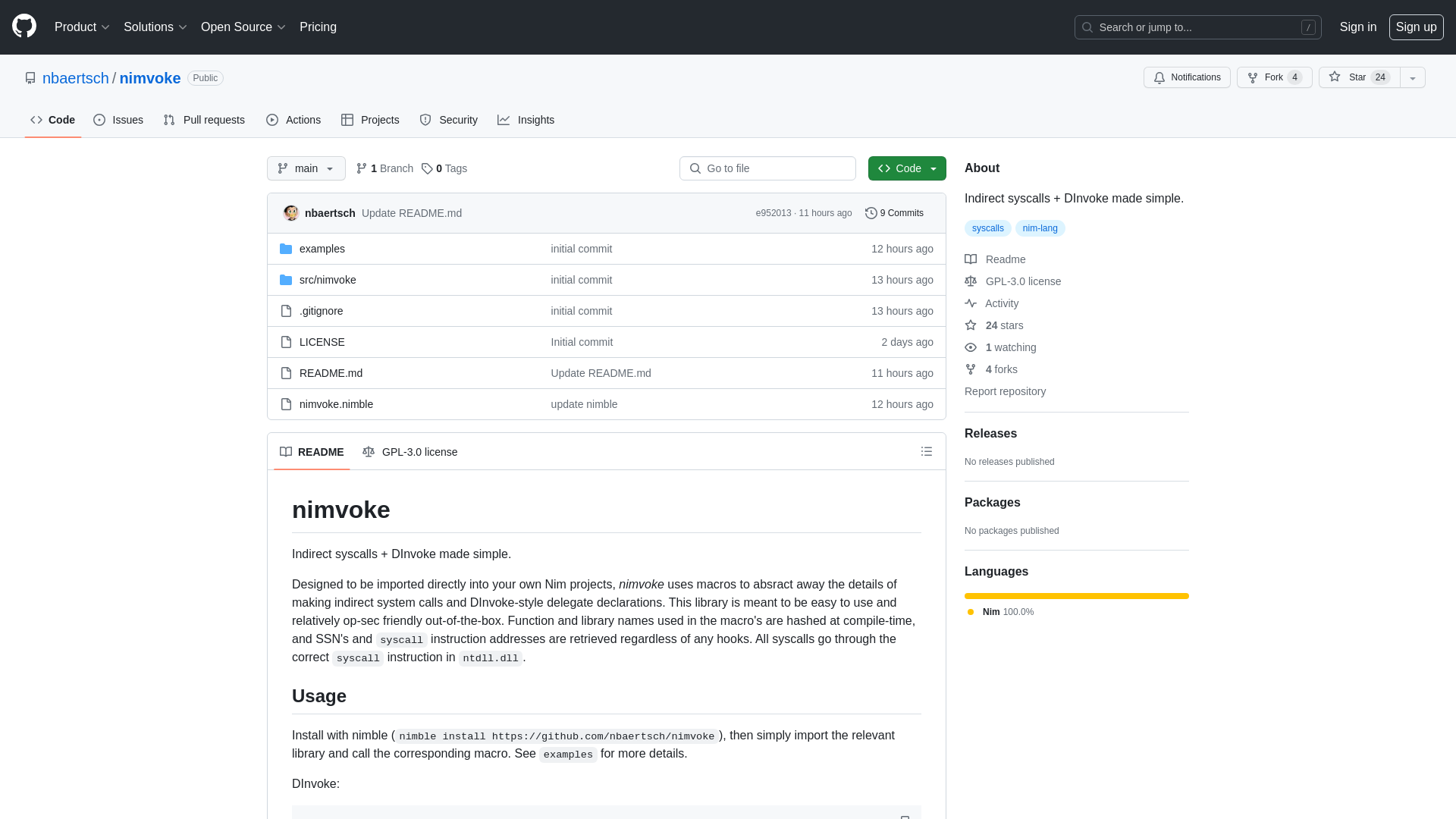
Task: Click the folder icon for src/nimvoke
Action: click(x=286, y=280)
